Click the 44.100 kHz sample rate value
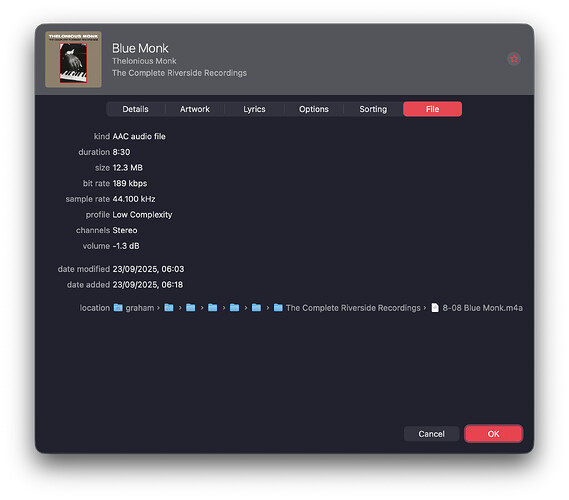Screen dimensions: 569x500 tap(134, 199)
